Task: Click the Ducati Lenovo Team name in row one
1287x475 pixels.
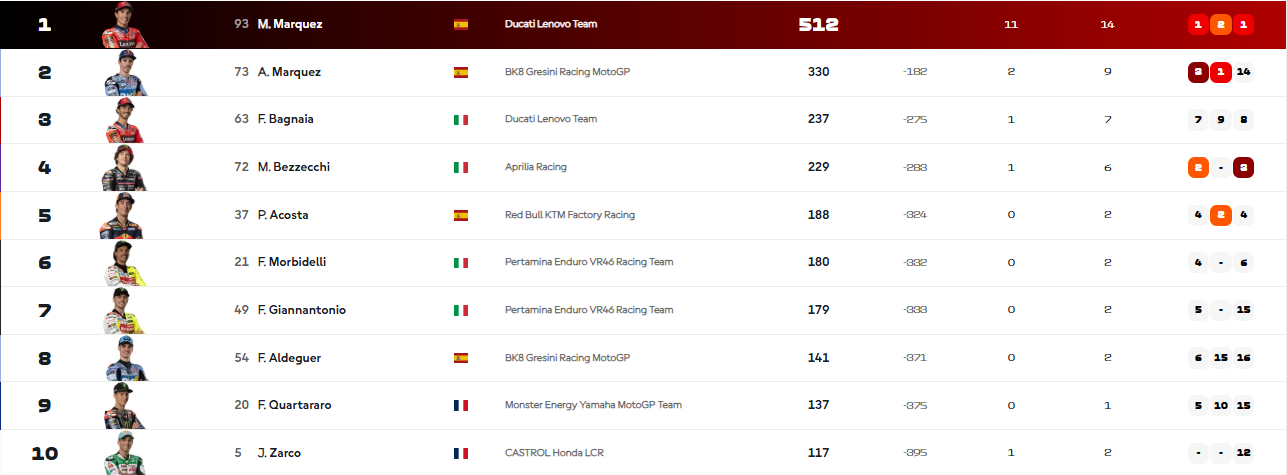Action: [x=551, y=24]
